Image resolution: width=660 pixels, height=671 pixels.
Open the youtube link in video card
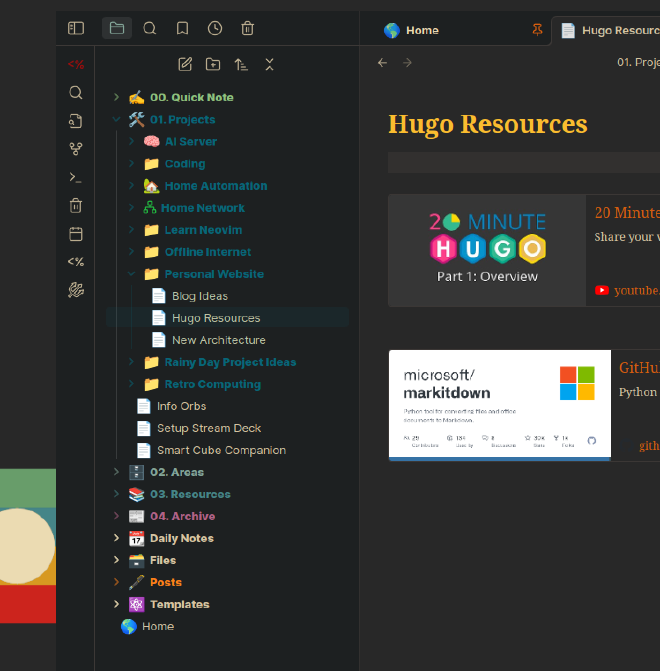click(x=637, y=291)
